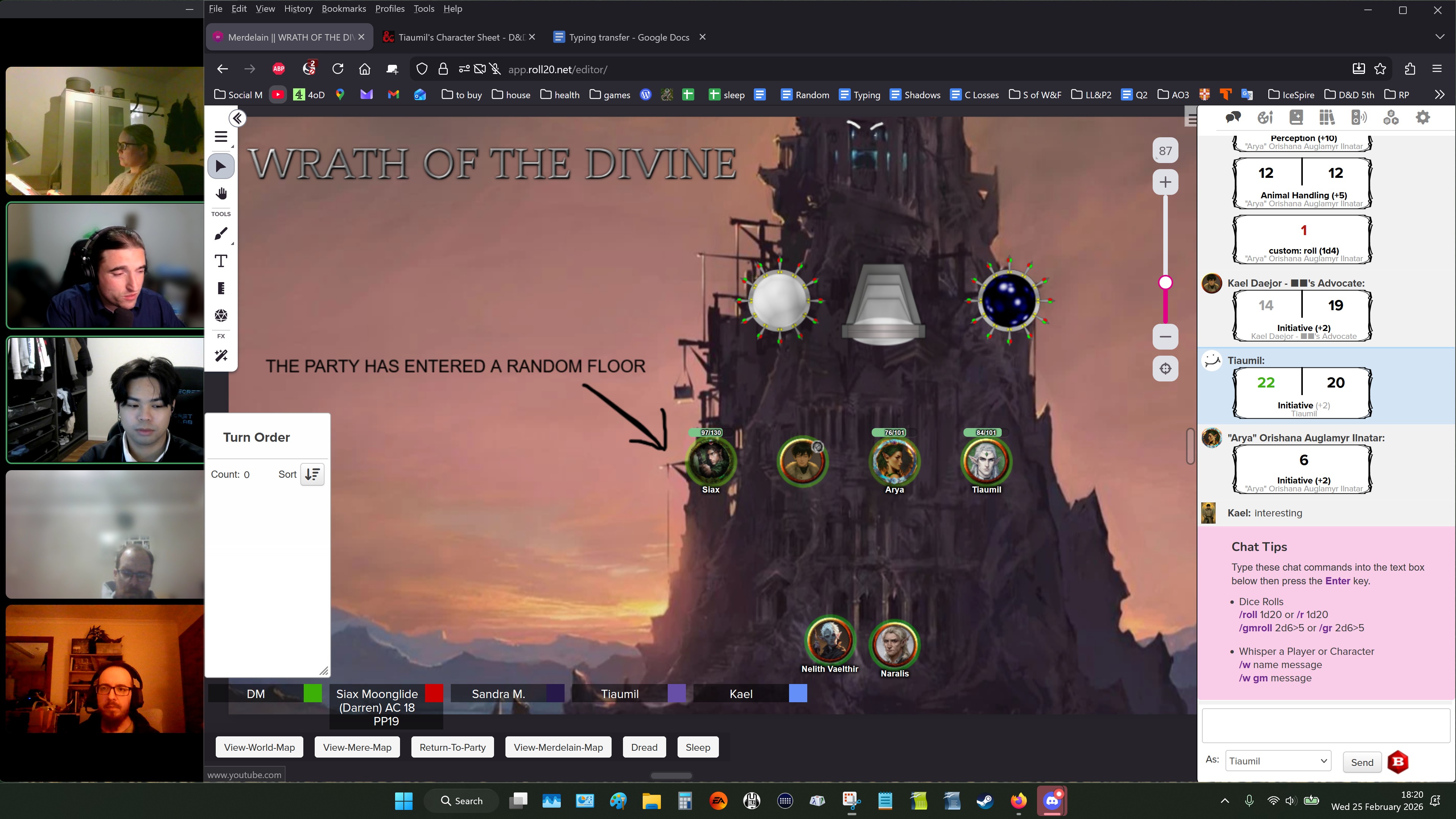Screen dimensions: 1456x819
Task: Select the freehand Draw brush tool
Action: (x=221, y=234)
